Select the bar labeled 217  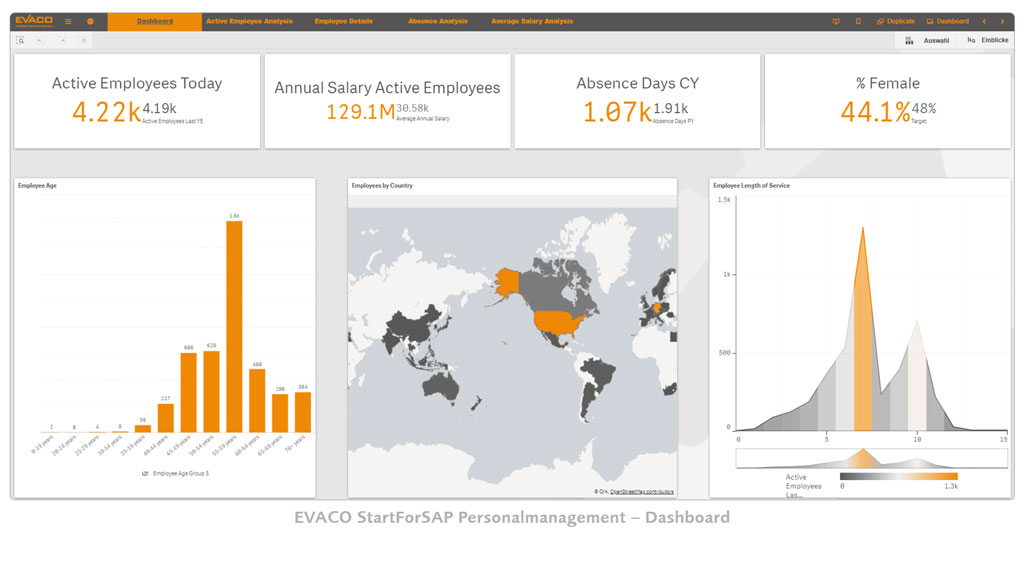(166, 418)
